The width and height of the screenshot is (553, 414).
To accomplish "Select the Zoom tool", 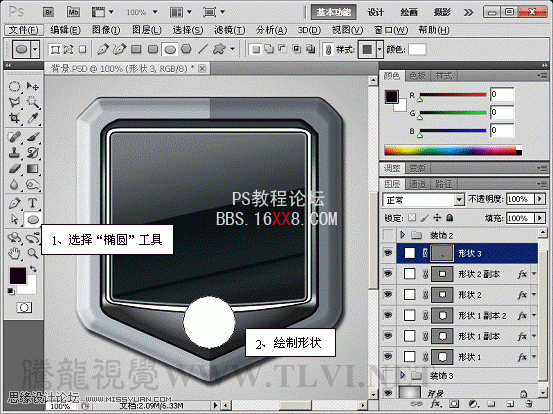I will tap(33, 253).
